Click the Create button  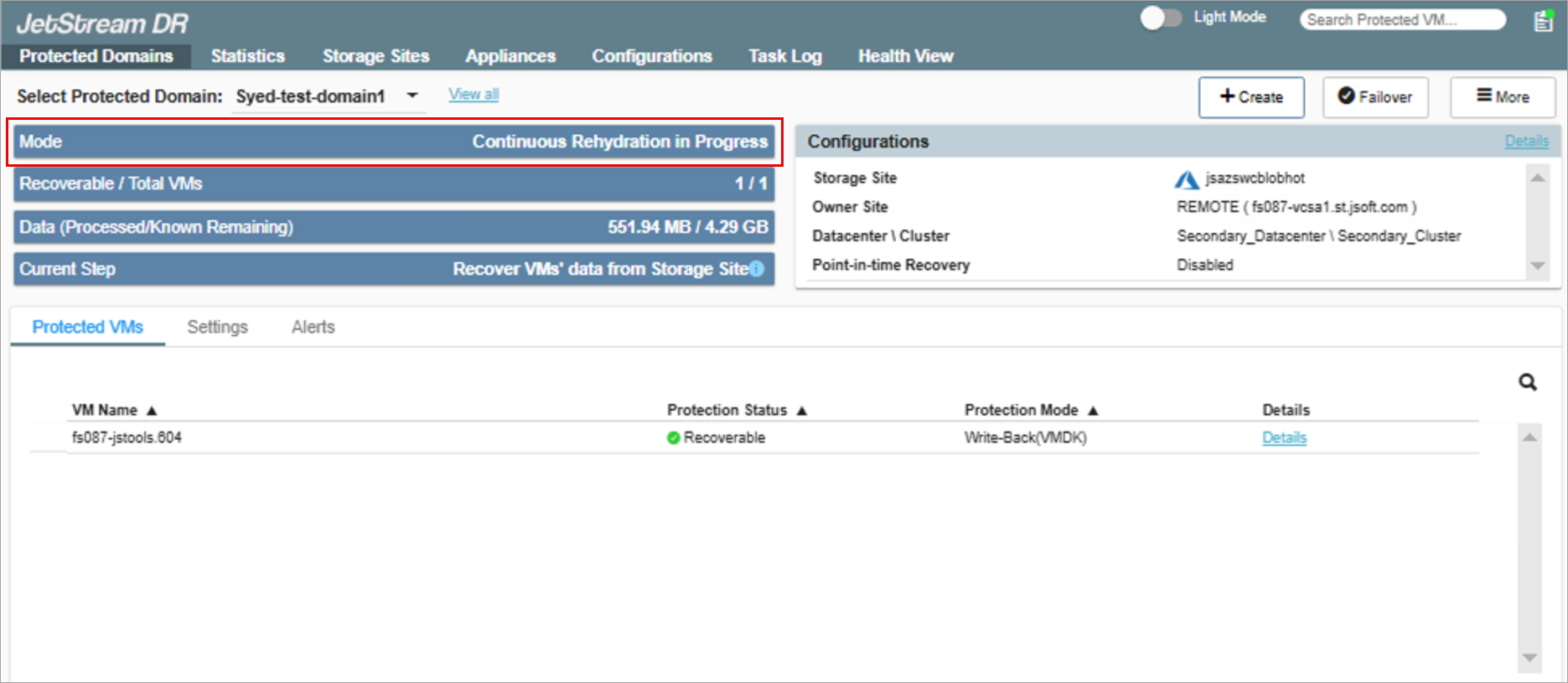(x=1251, y=97)
